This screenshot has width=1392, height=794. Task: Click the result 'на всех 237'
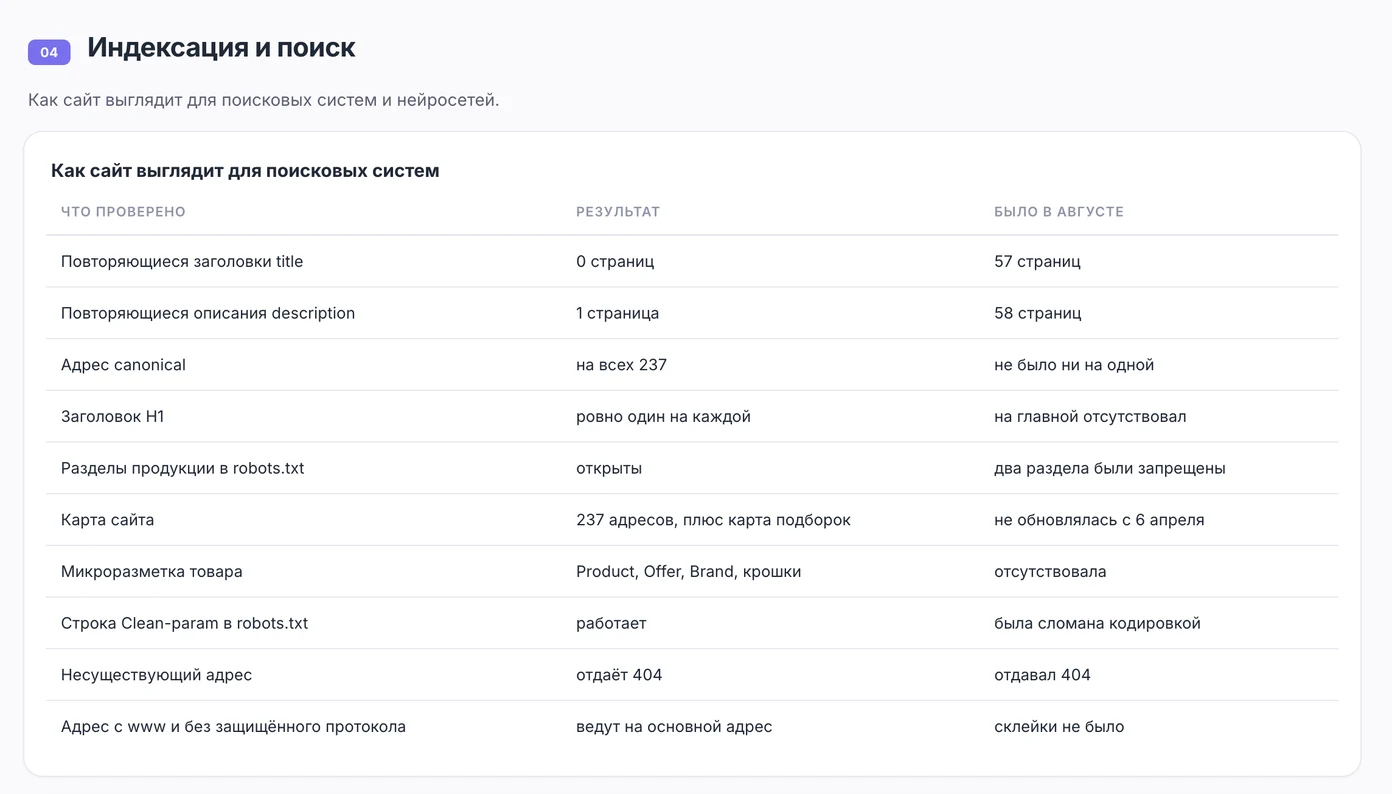(621, 365)
